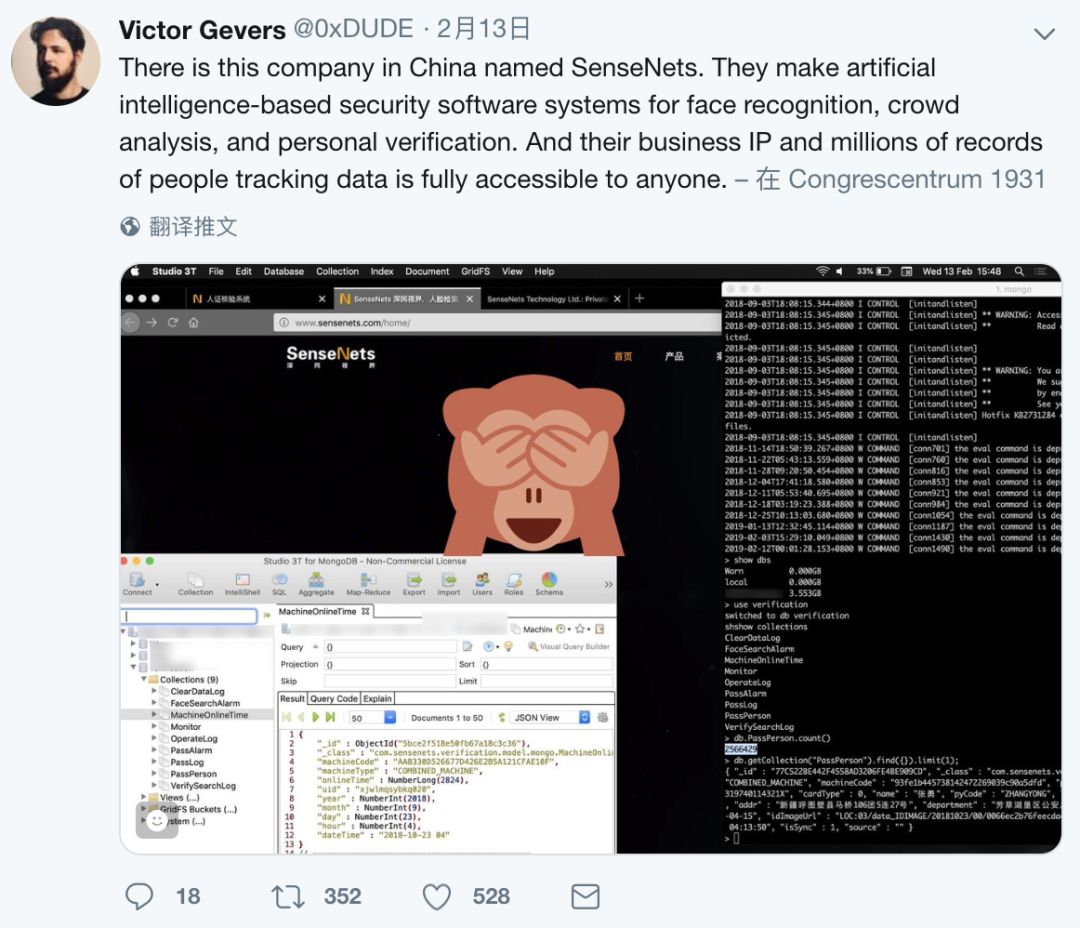The image size is (1080, 928).
Task: Switch to the Query Code tab
Action: [333, 699]
